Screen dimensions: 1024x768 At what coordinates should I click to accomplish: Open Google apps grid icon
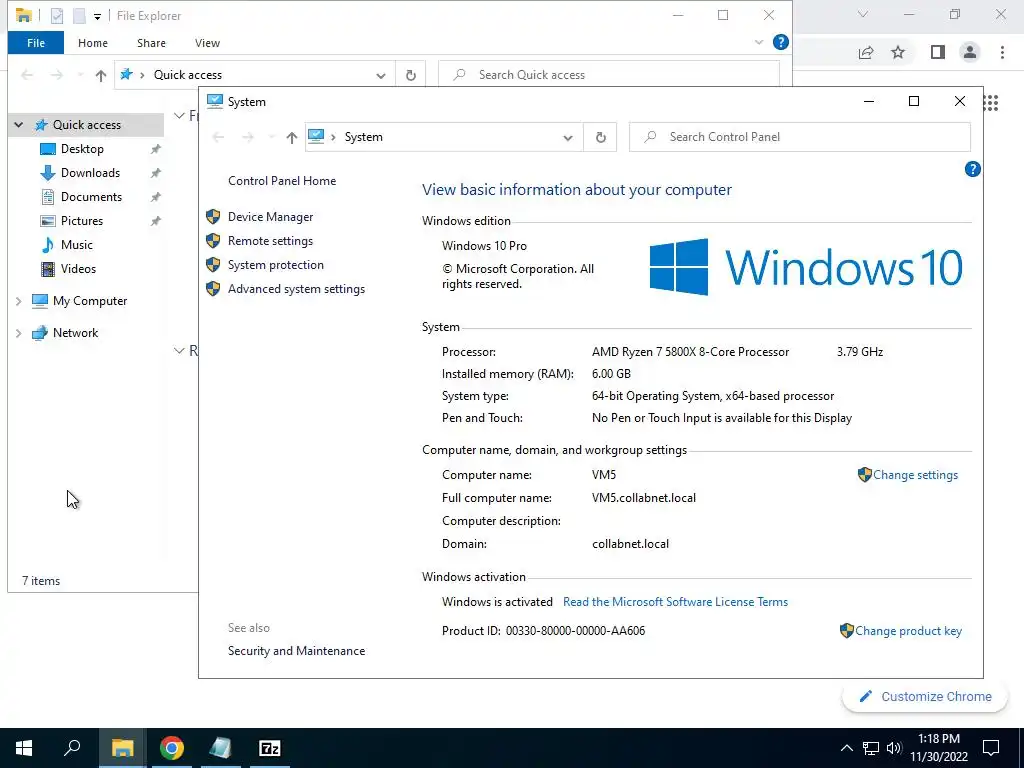pos(991,103)
